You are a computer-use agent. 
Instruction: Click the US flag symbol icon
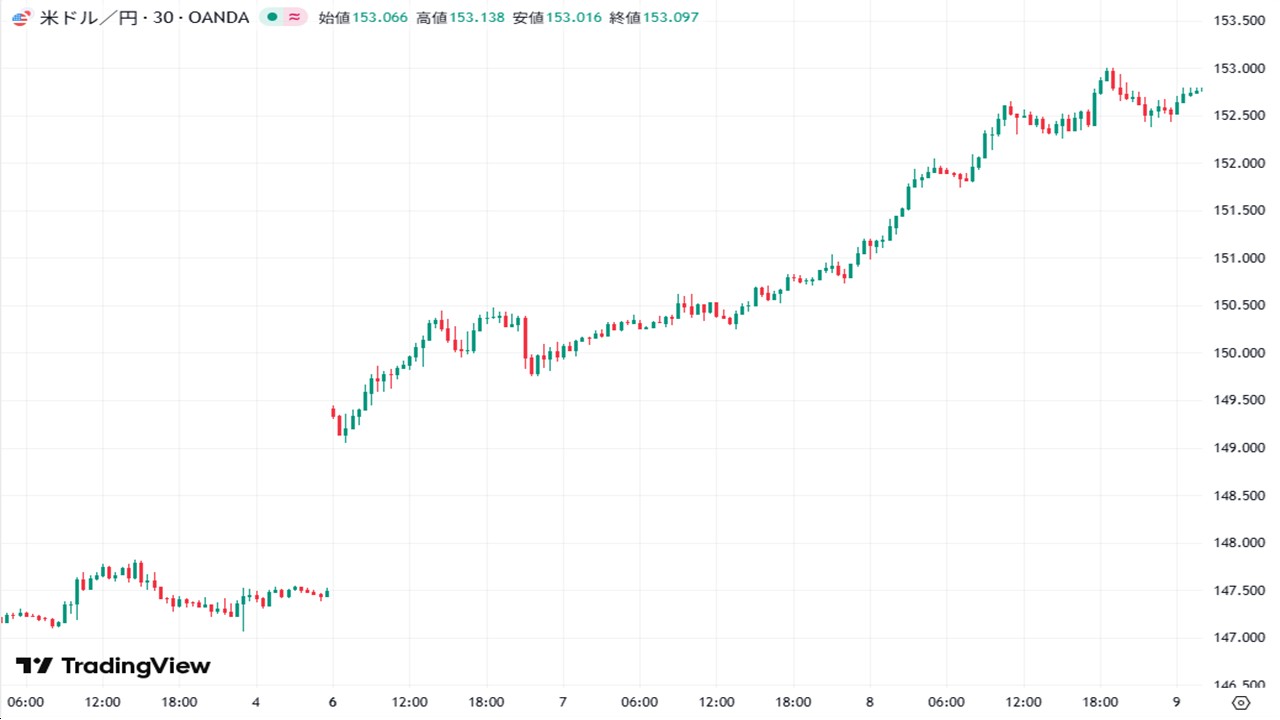(21, 18)
